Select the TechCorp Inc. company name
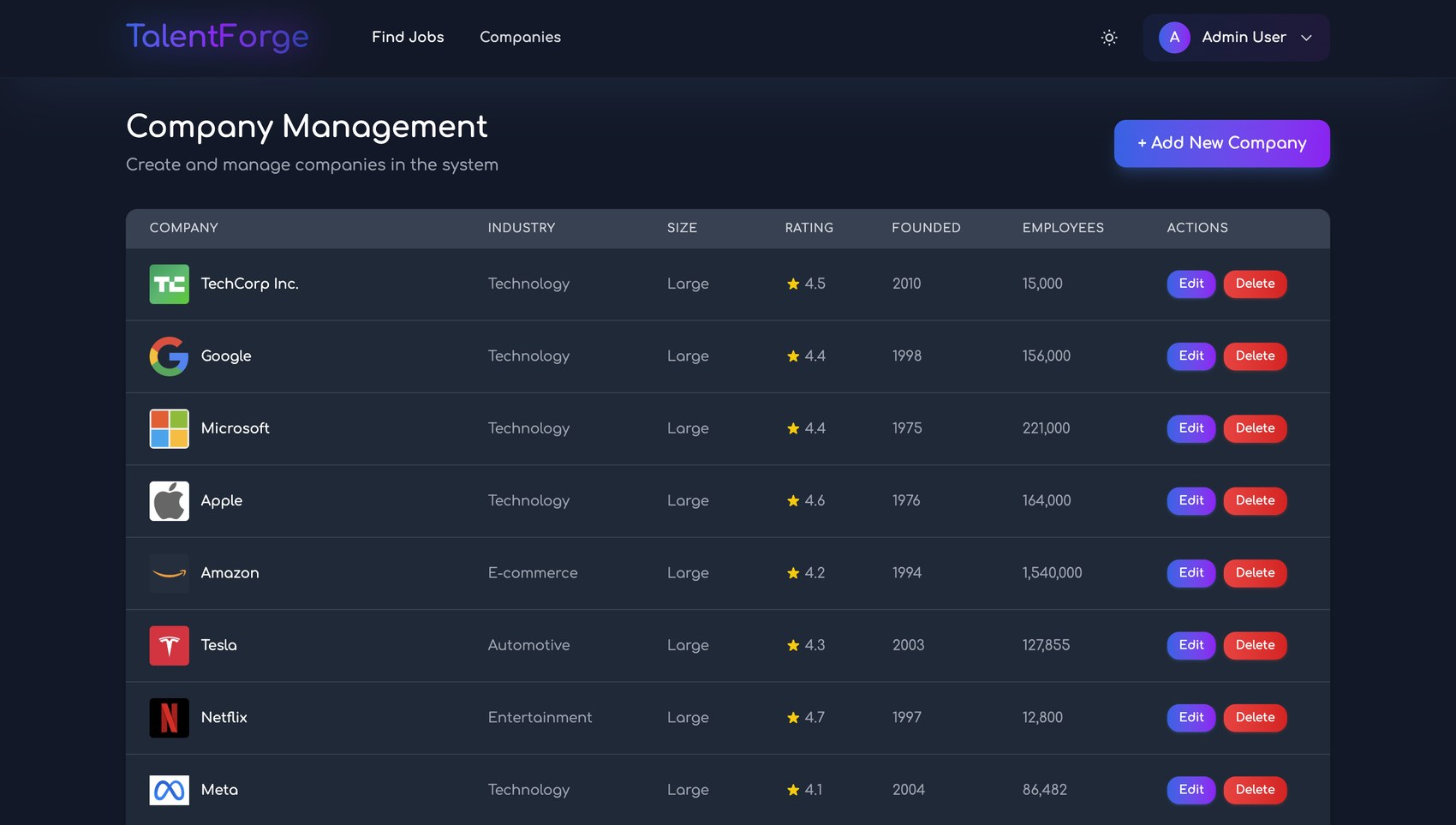Image resolution: width=1456 pixels, height=825 pixels. point(249,284)
